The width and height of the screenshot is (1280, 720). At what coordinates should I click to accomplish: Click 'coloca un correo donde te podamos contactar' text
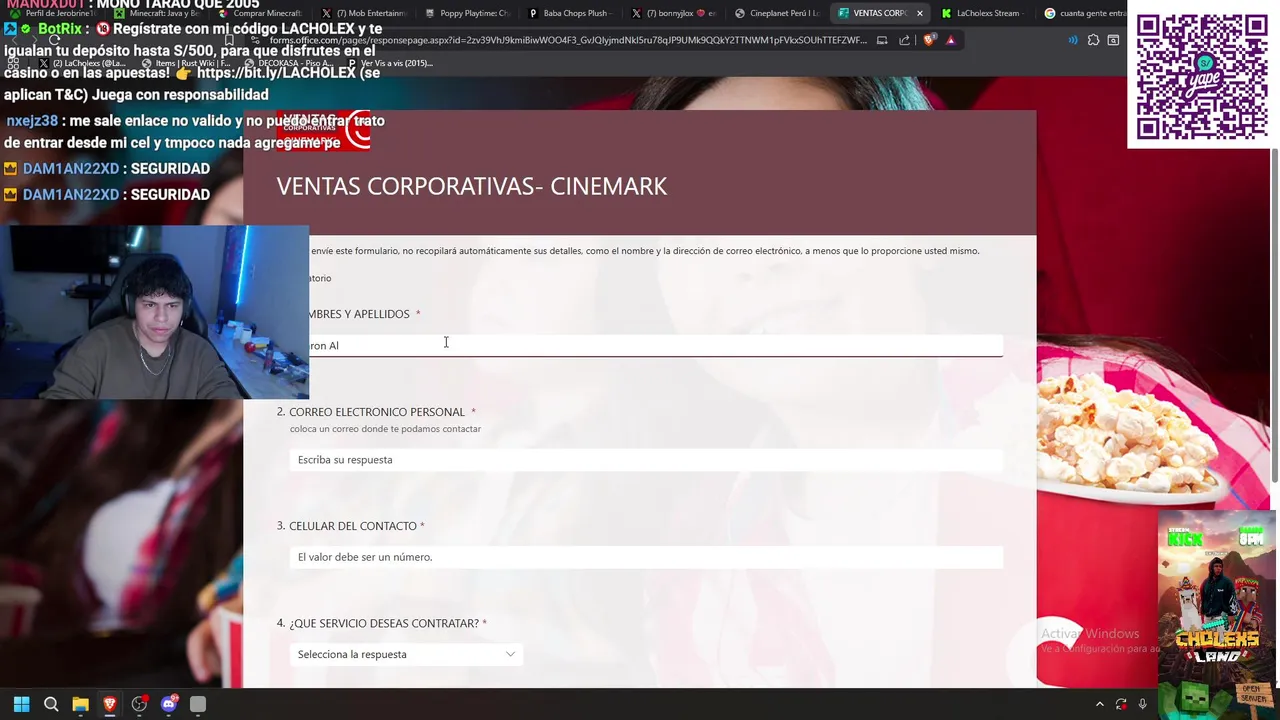(385, 429)
